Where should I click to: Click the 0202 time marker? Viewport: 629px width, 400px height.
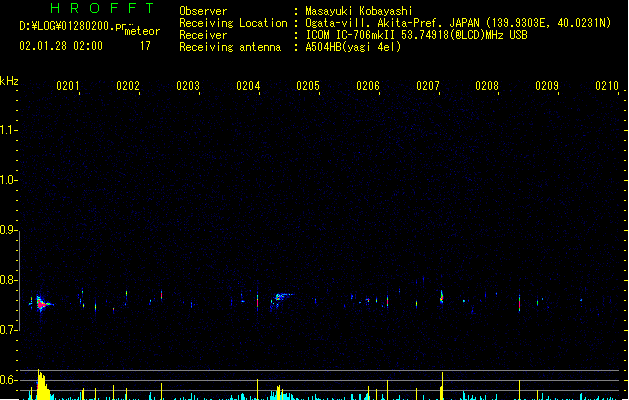point(128,86)
